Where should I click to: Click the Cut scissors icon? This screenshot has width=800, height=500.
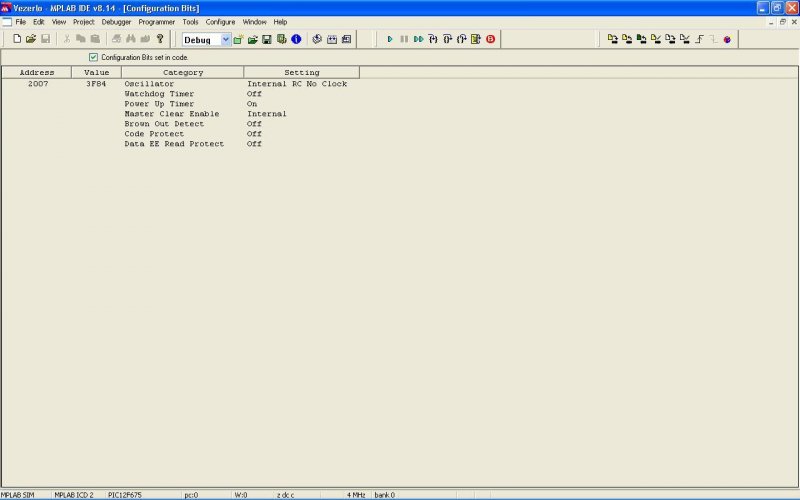(67, 39)
